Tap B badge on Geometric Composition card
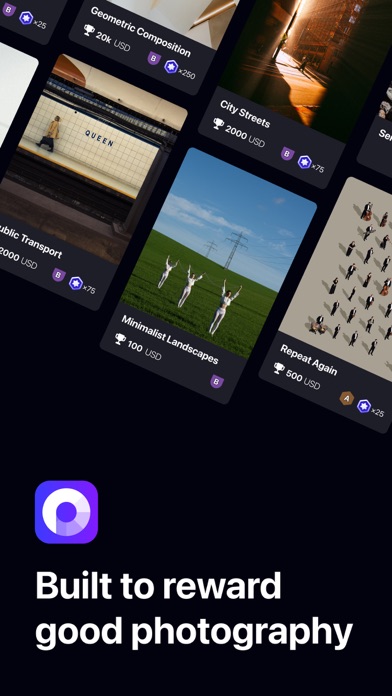This screenshot has width=392, height=696. [x=154, y=58]
